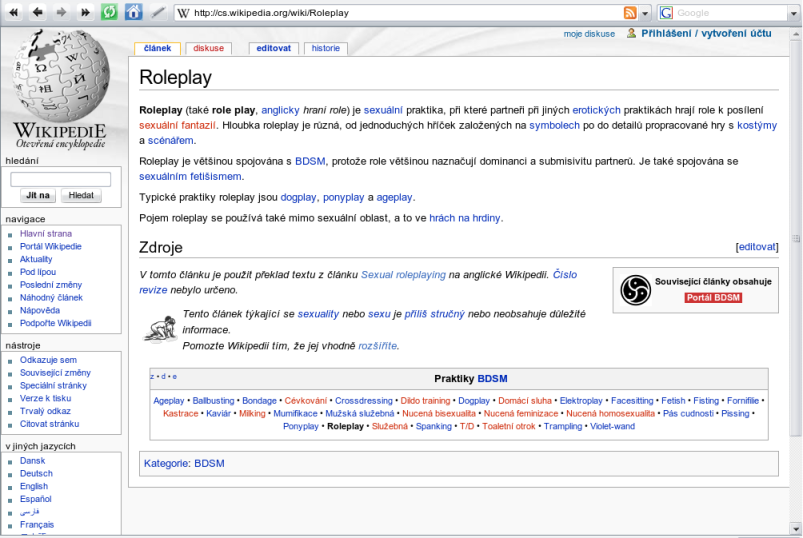
Task: Click the Google search engine icon
Action: click(x=666, y=13)
